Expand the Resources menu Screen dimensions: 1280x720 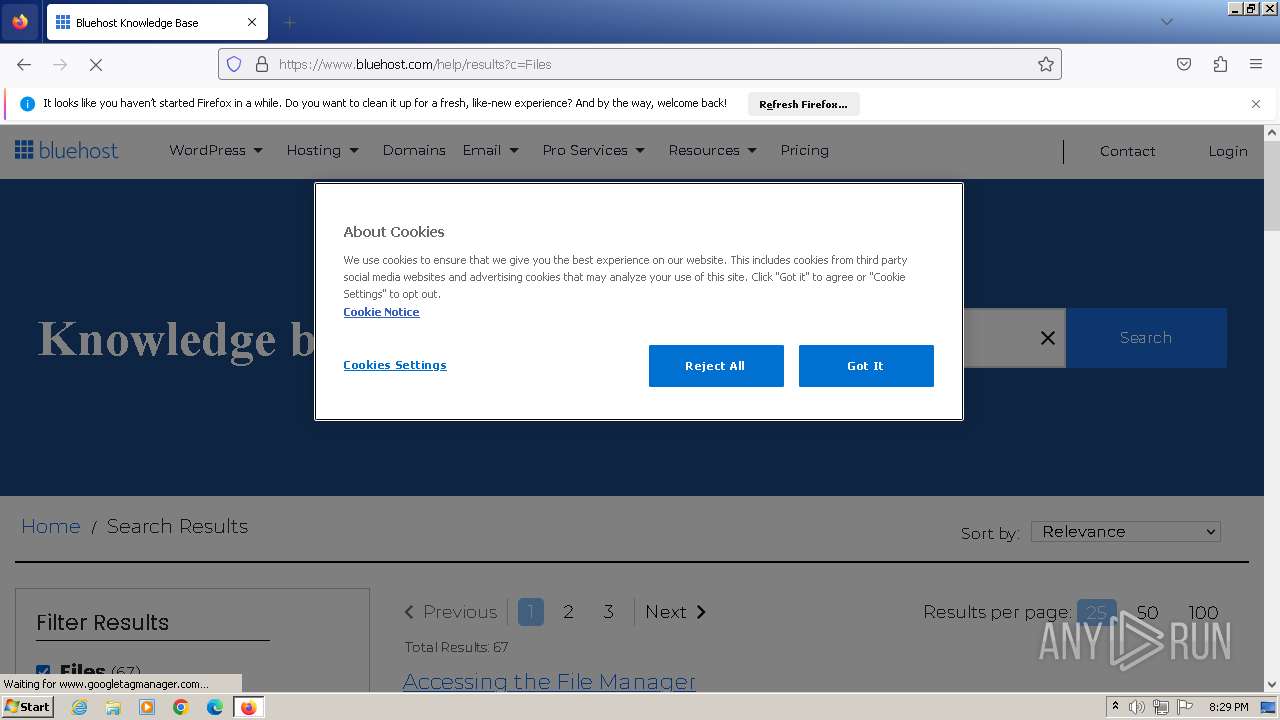click(713, 150)
